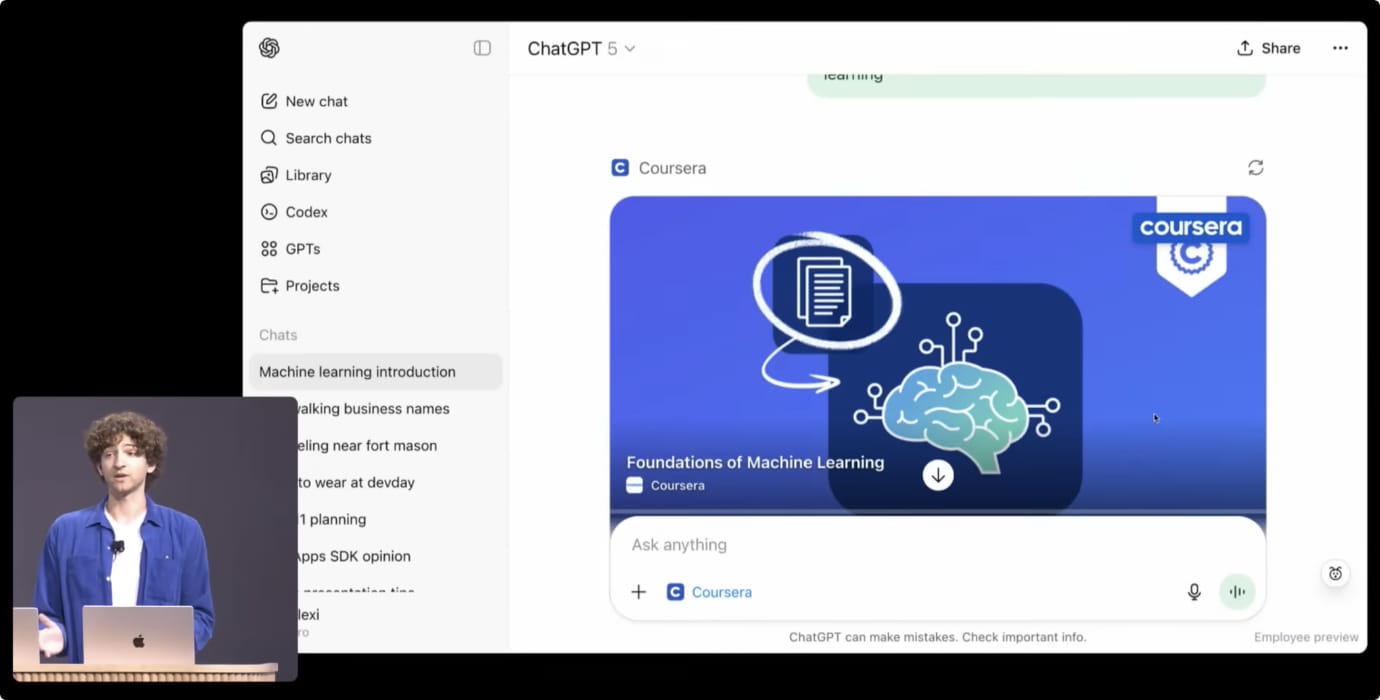Toggle the sidebar collapsed
This screenshot has width=1380, height=700.
click(x=483, y=47)
